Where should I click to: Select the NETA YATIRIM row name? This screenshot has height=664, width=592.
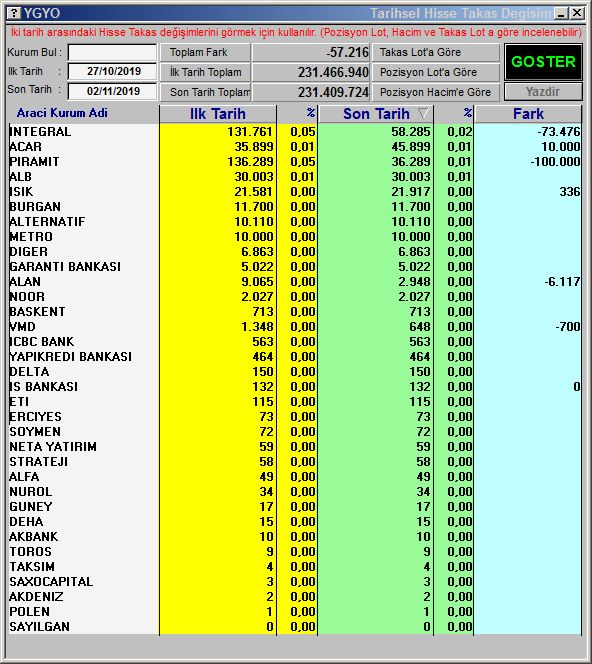(53, 447)
